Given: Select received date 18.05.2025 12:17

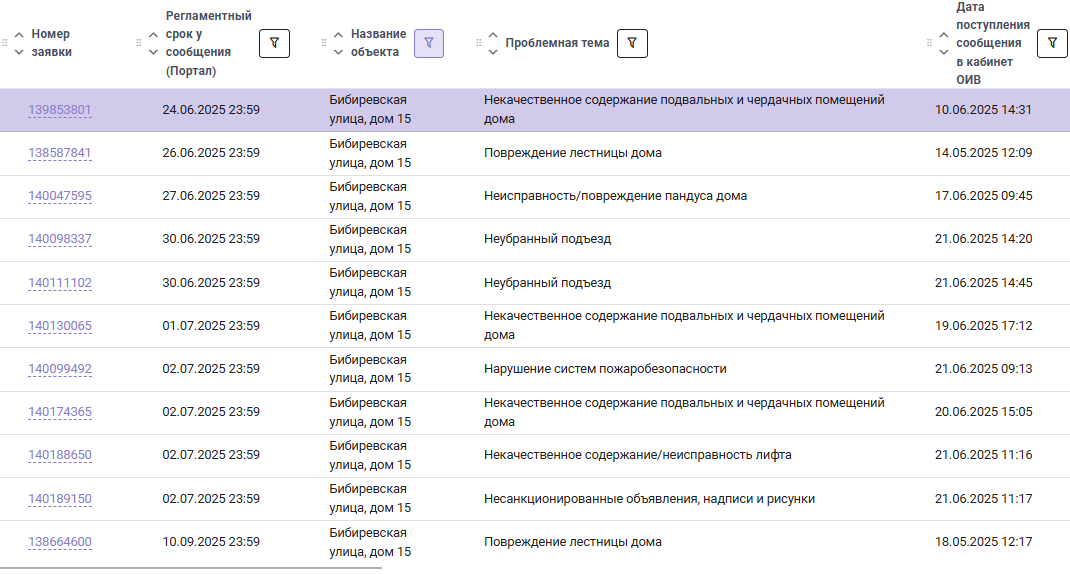Looking at the screenshot, I should tap(983, 542).
